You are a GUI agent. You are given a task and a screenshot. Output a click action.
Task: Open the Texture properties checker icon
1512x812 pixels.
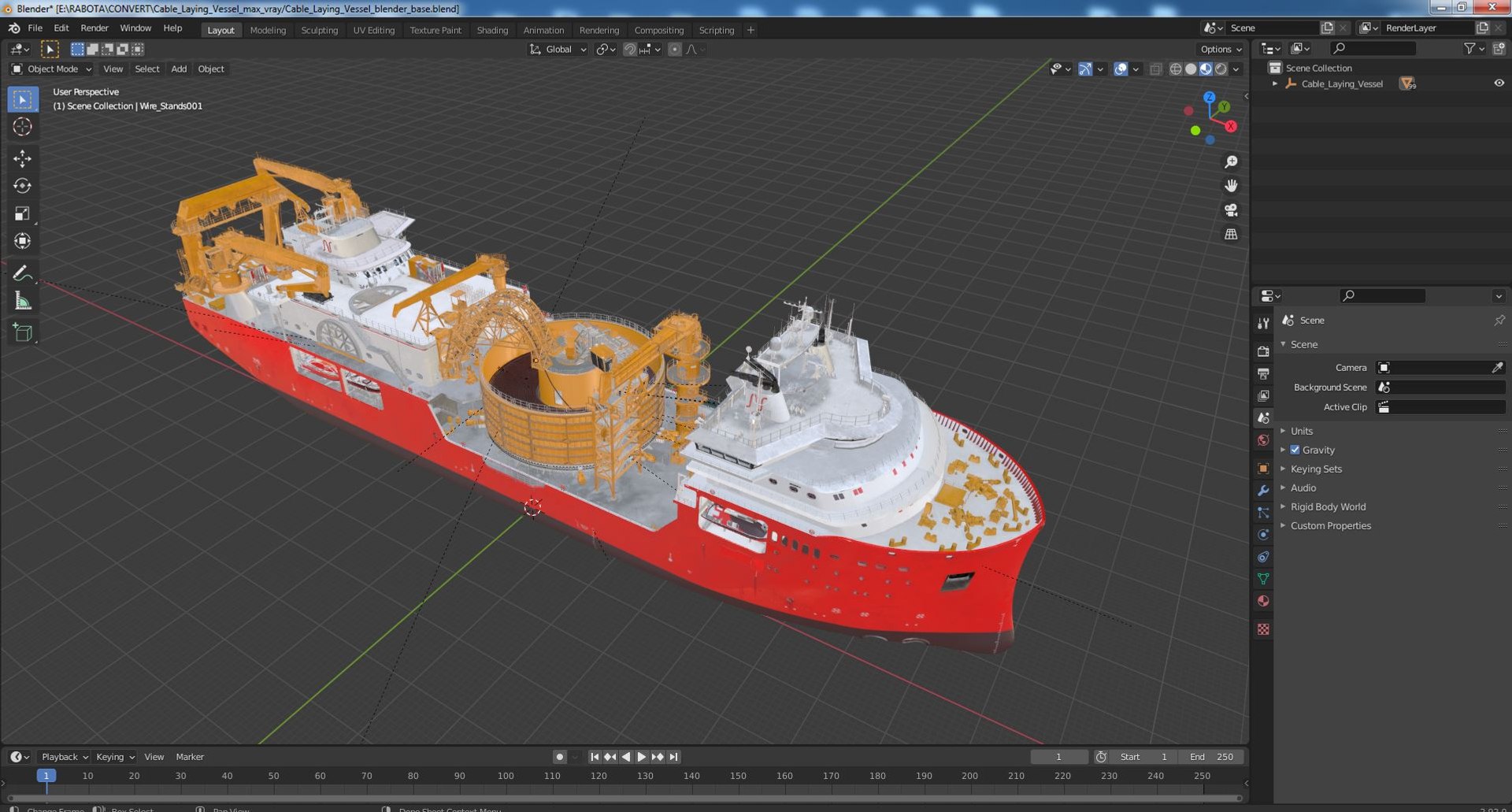point(1263,629)
